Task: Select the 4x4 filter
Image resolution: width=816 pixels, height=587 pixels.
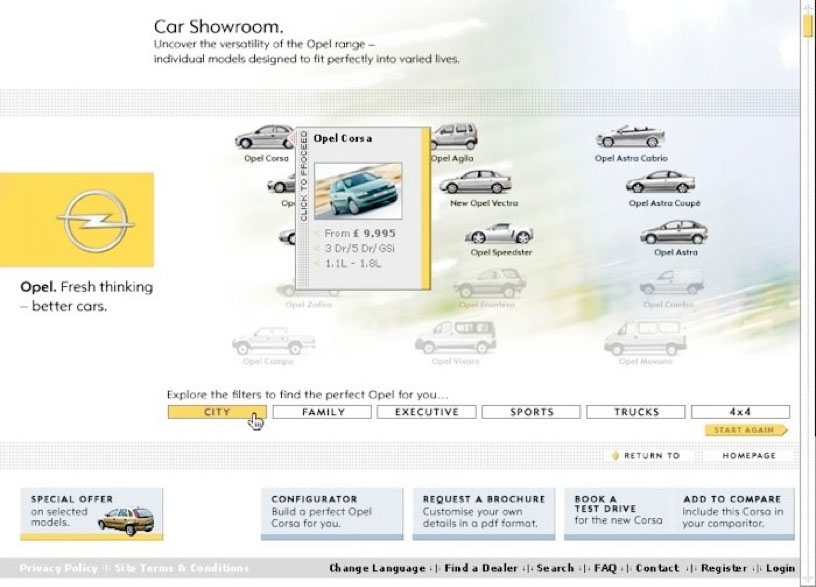Action: pos(741,412)
